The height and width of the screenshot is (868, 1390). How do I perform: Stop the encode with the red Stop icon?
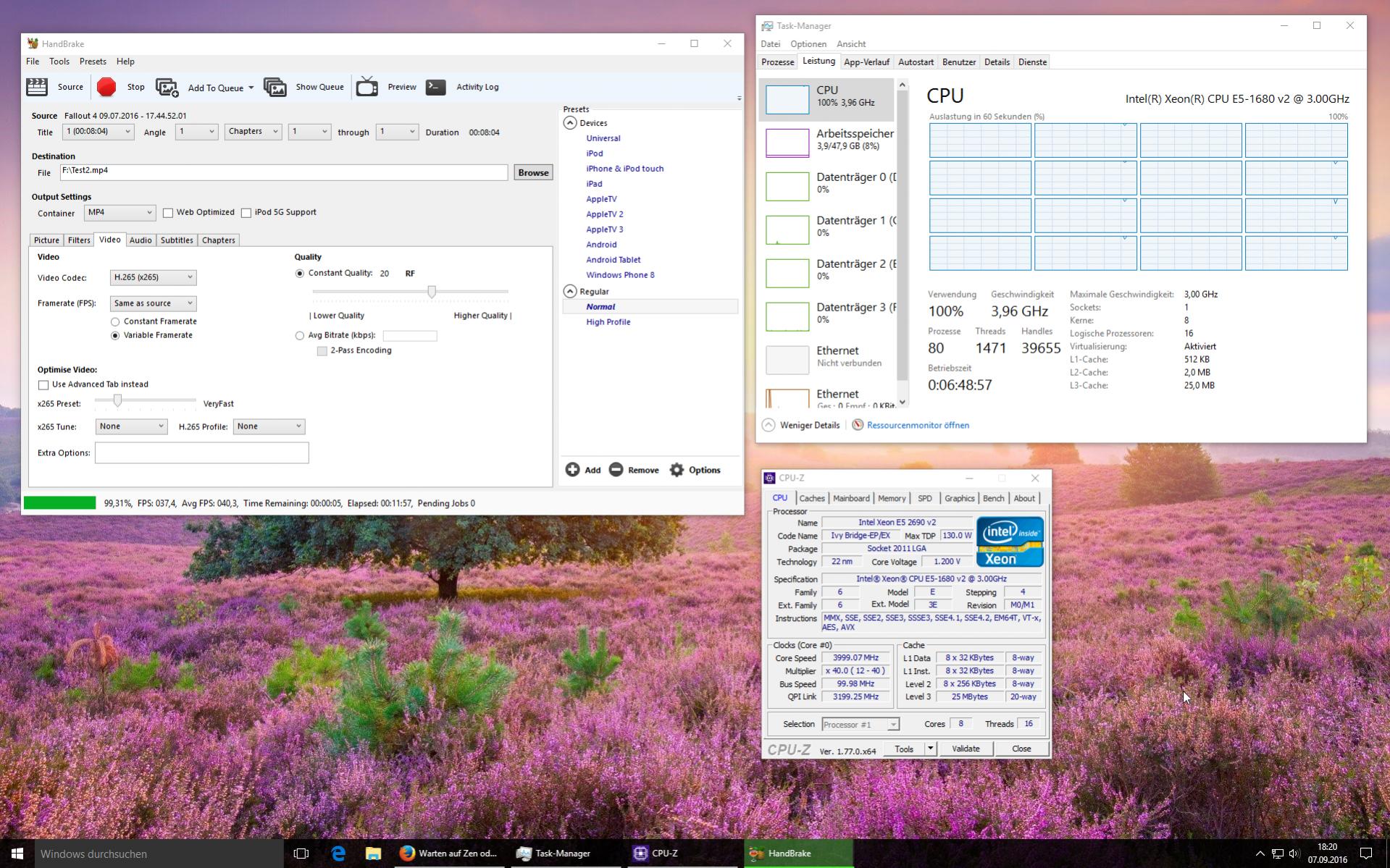[106, 87]
